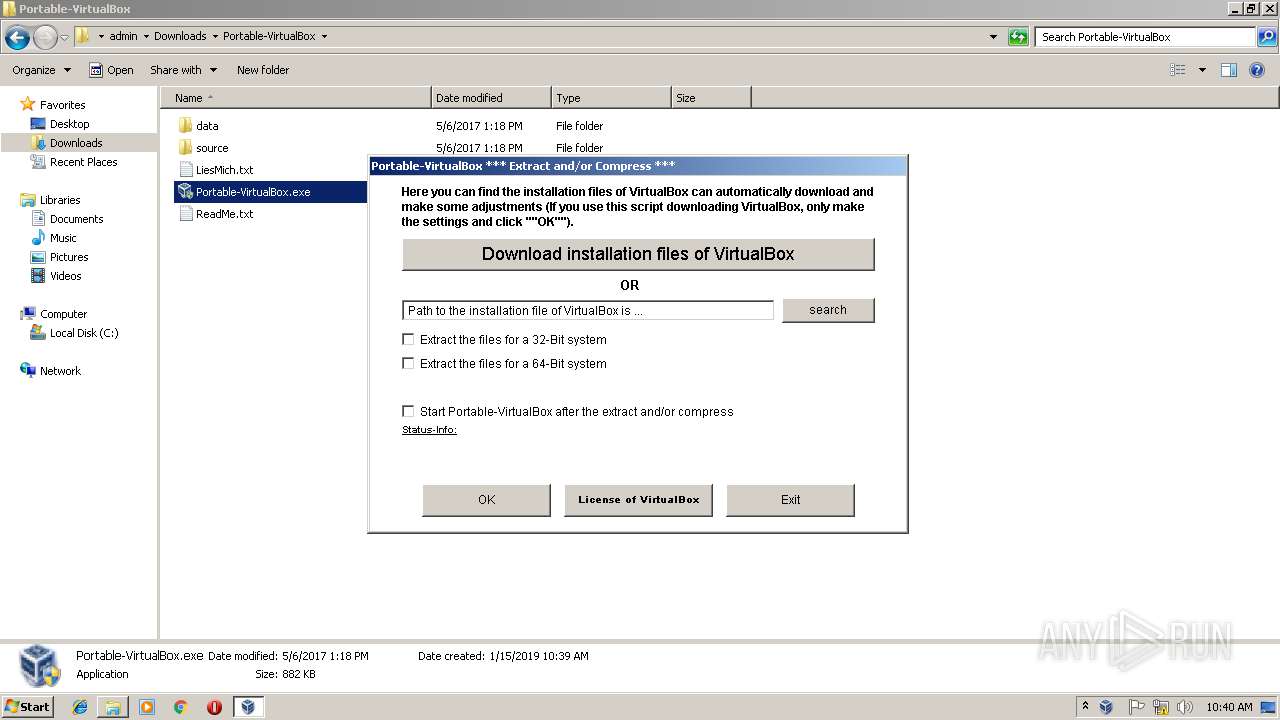Click the Search Portable-VirtualBox box
This screenshot has width=1280, height=720.
(1145, 37)
